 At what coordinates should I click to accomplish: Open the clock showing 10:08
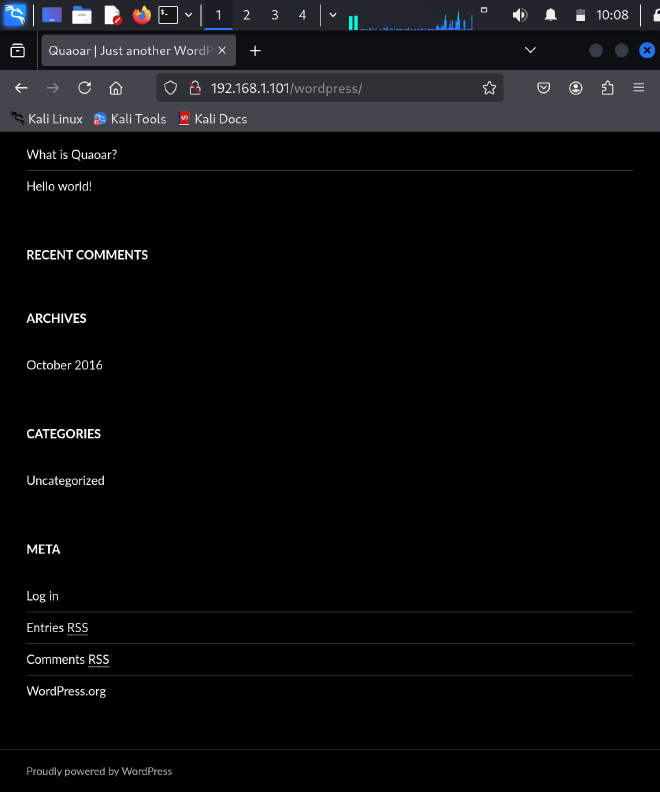point(612,15)
